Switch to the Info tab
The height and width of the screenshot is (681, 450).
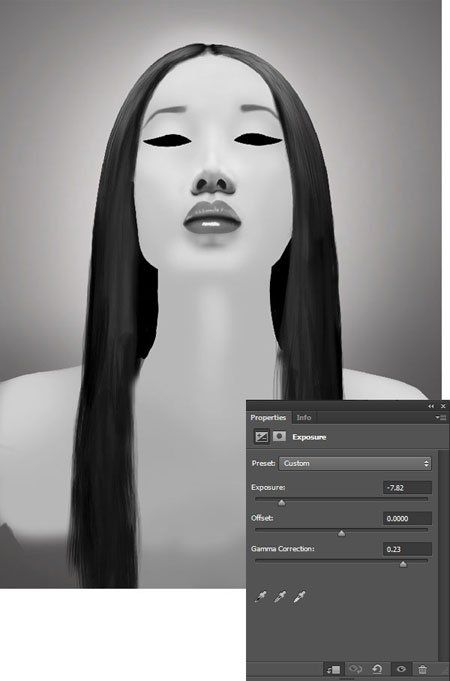click(304, 417)
